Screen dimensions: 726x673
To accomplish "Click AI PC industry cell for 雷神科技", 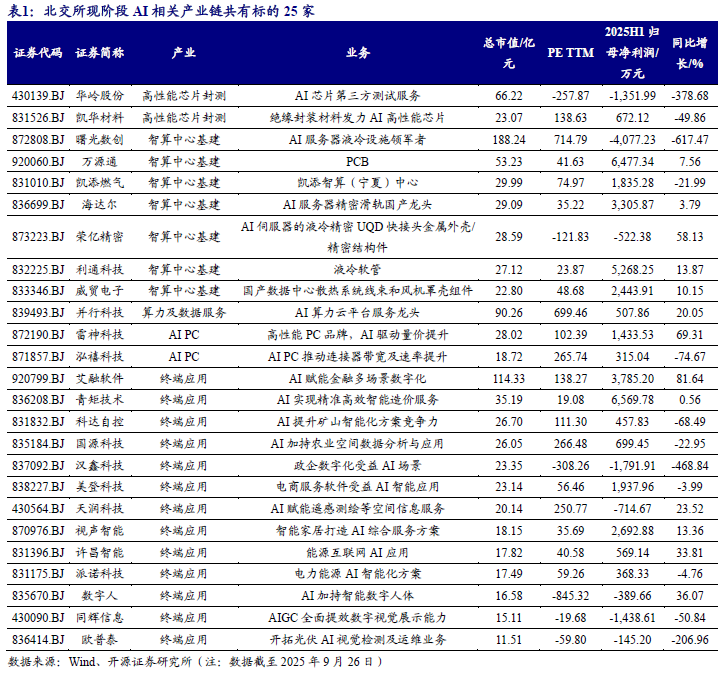I will pyautogui.click(x=184, y=335).
